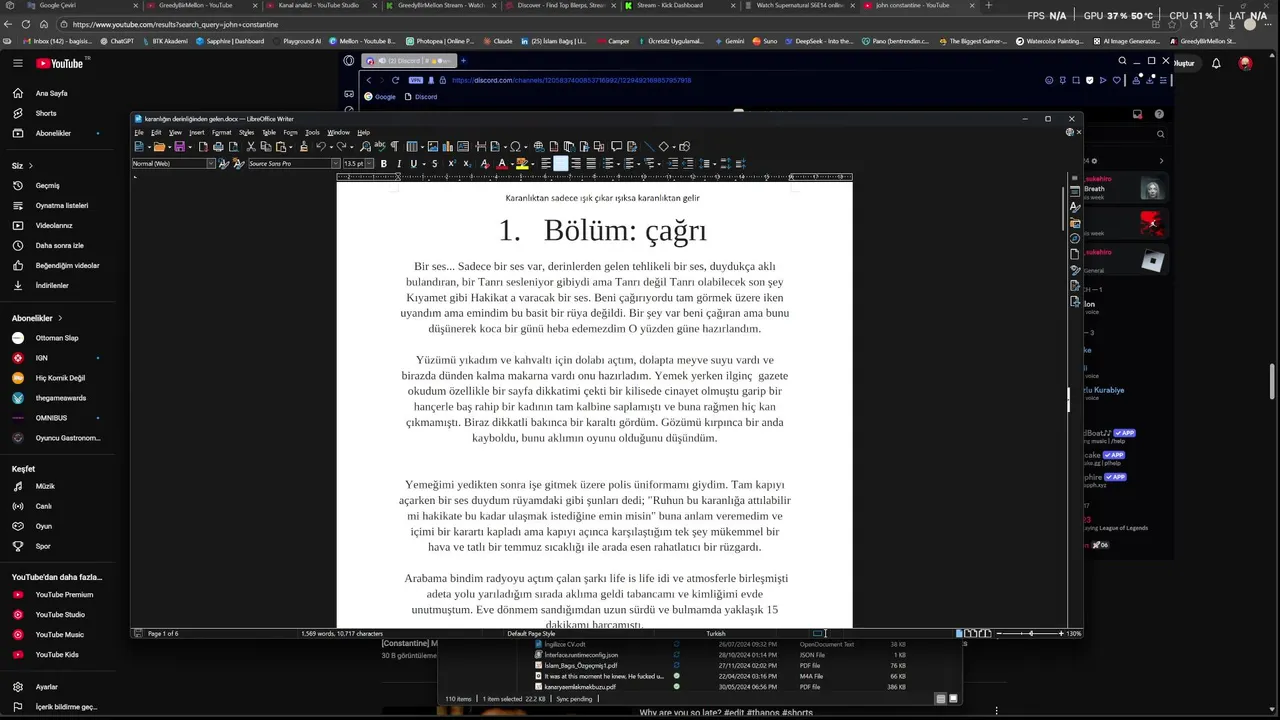Viewport: 1280px width, 720px height.
Task: Click the Print icon in Writer toolbar
Action: 218,146
